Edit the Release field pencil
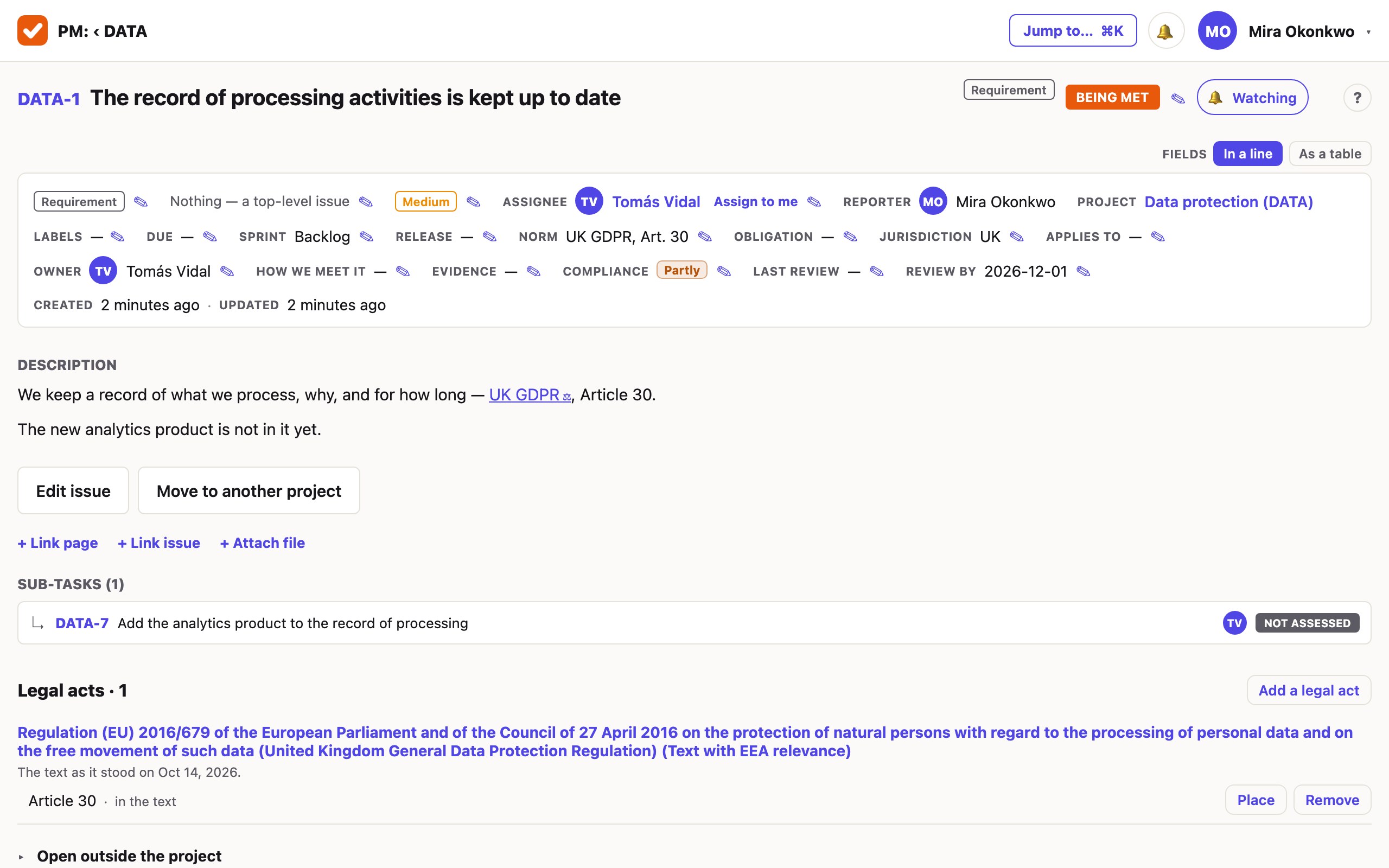This screenshot has width=1389, height=868. point(489,237)
